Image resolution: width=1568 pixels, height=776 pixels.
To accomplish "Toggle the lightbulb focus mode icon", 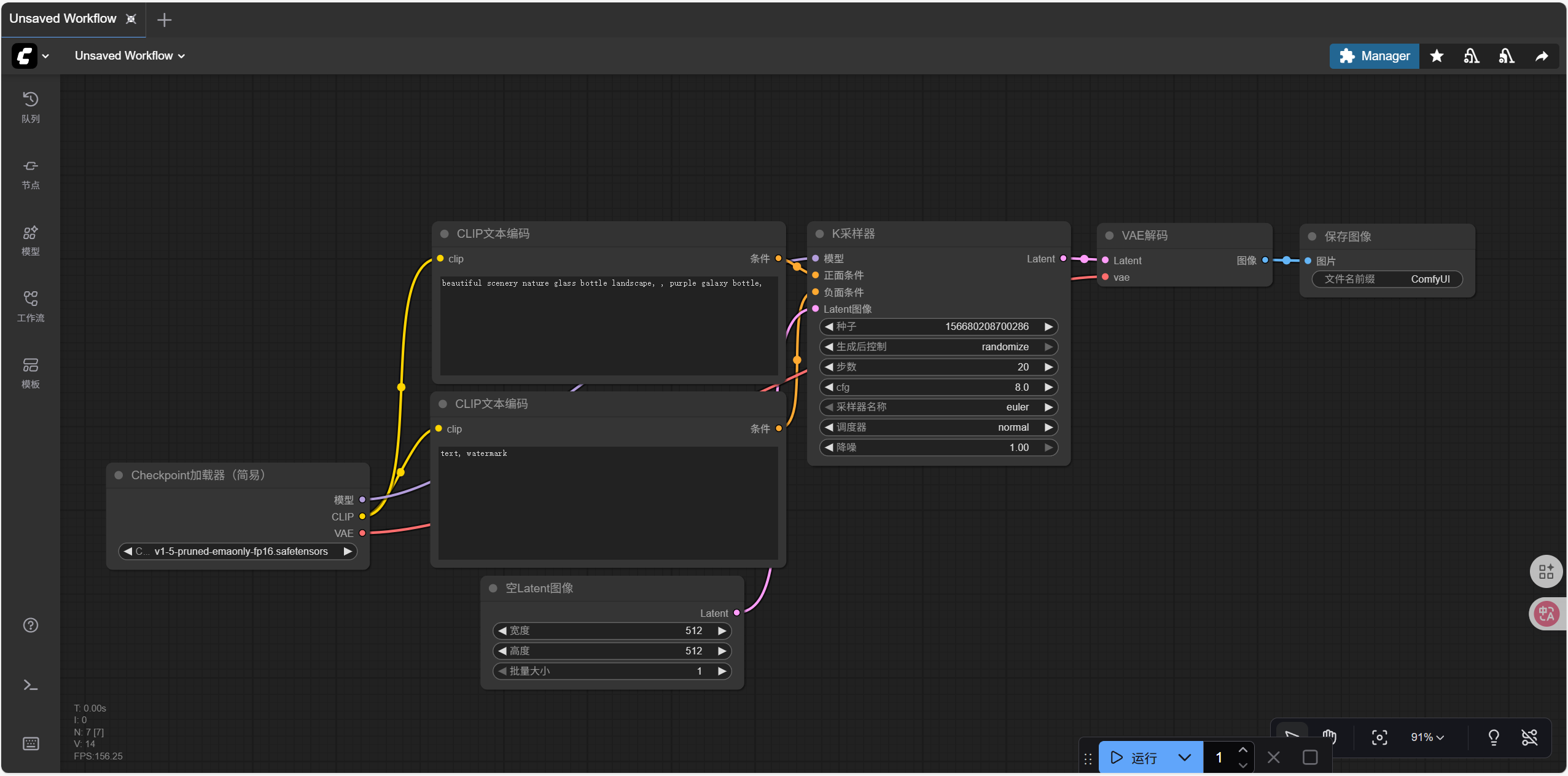I will click(x=1493, y=737).
